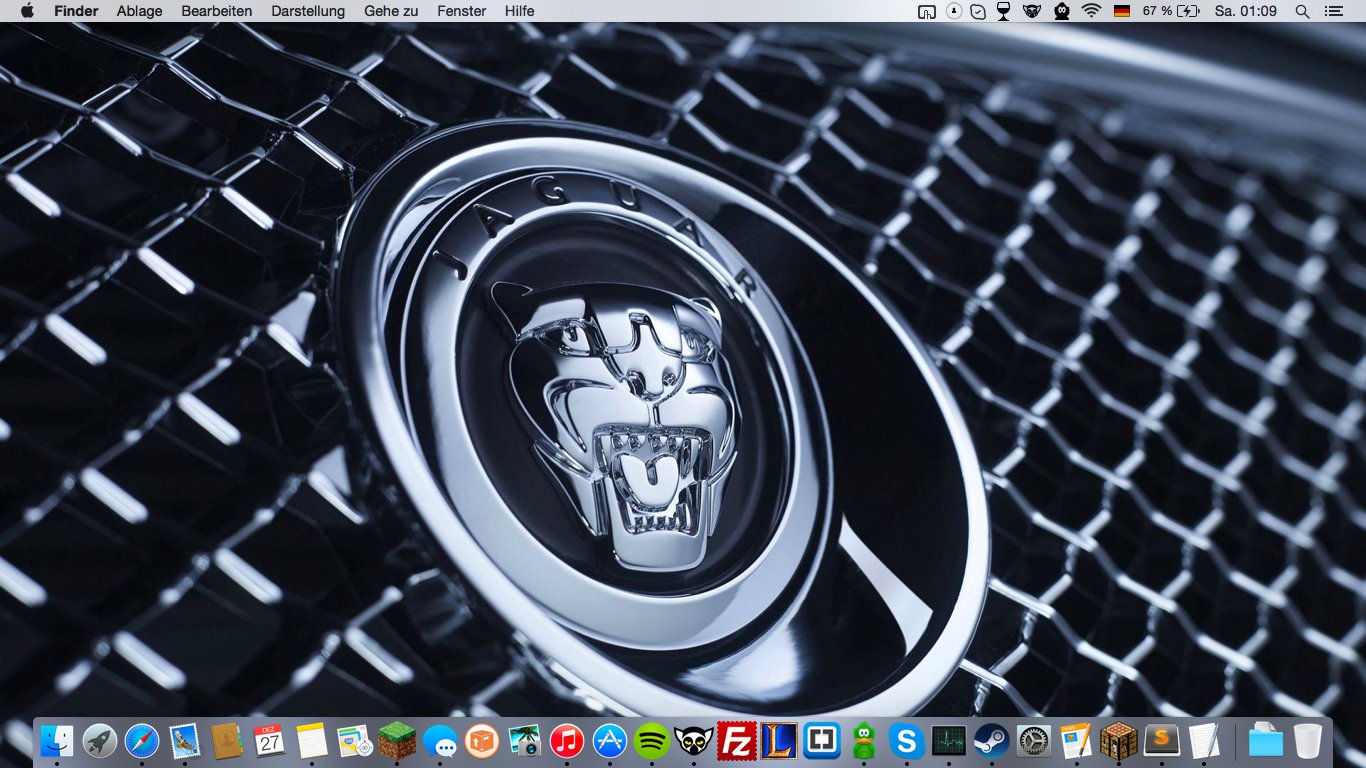The height and width of the screenshot is (768, 1366).
Task: Open Activity Monitor in the Dock
Action: (949, 741)
